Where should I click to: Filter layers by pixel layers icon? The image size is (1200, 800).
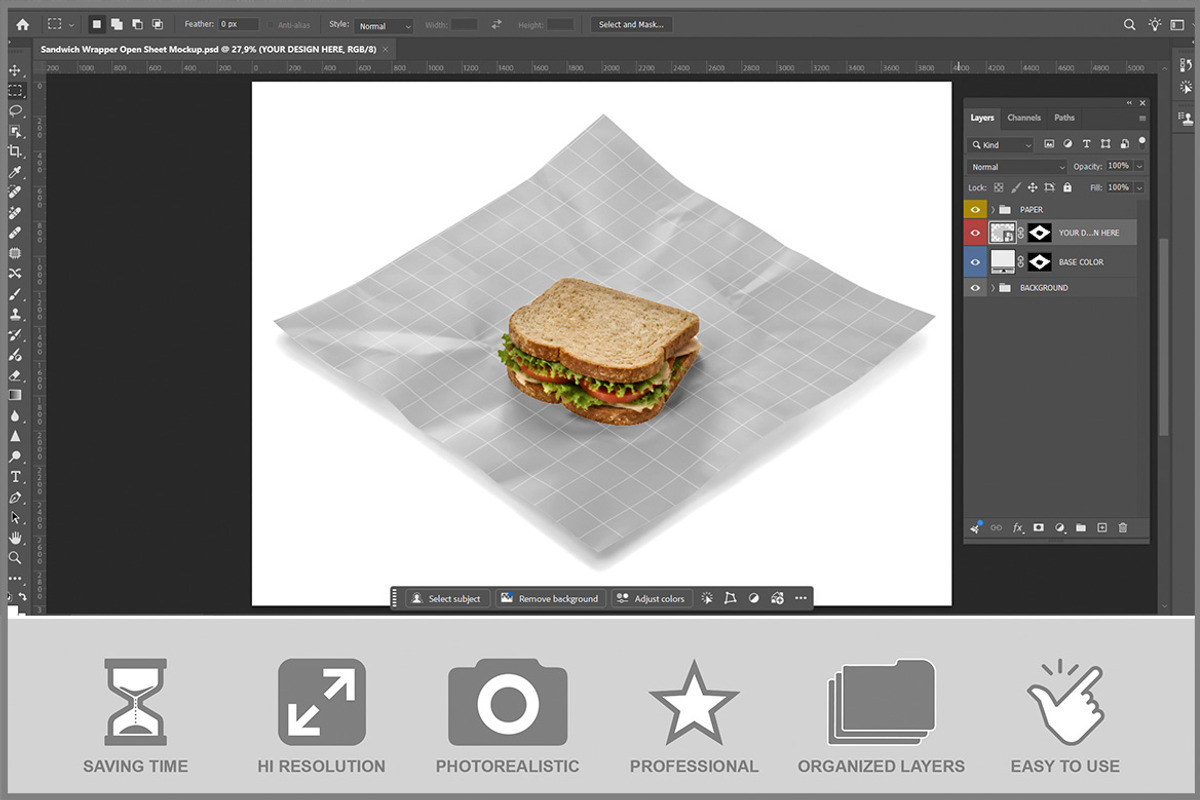1050,144
